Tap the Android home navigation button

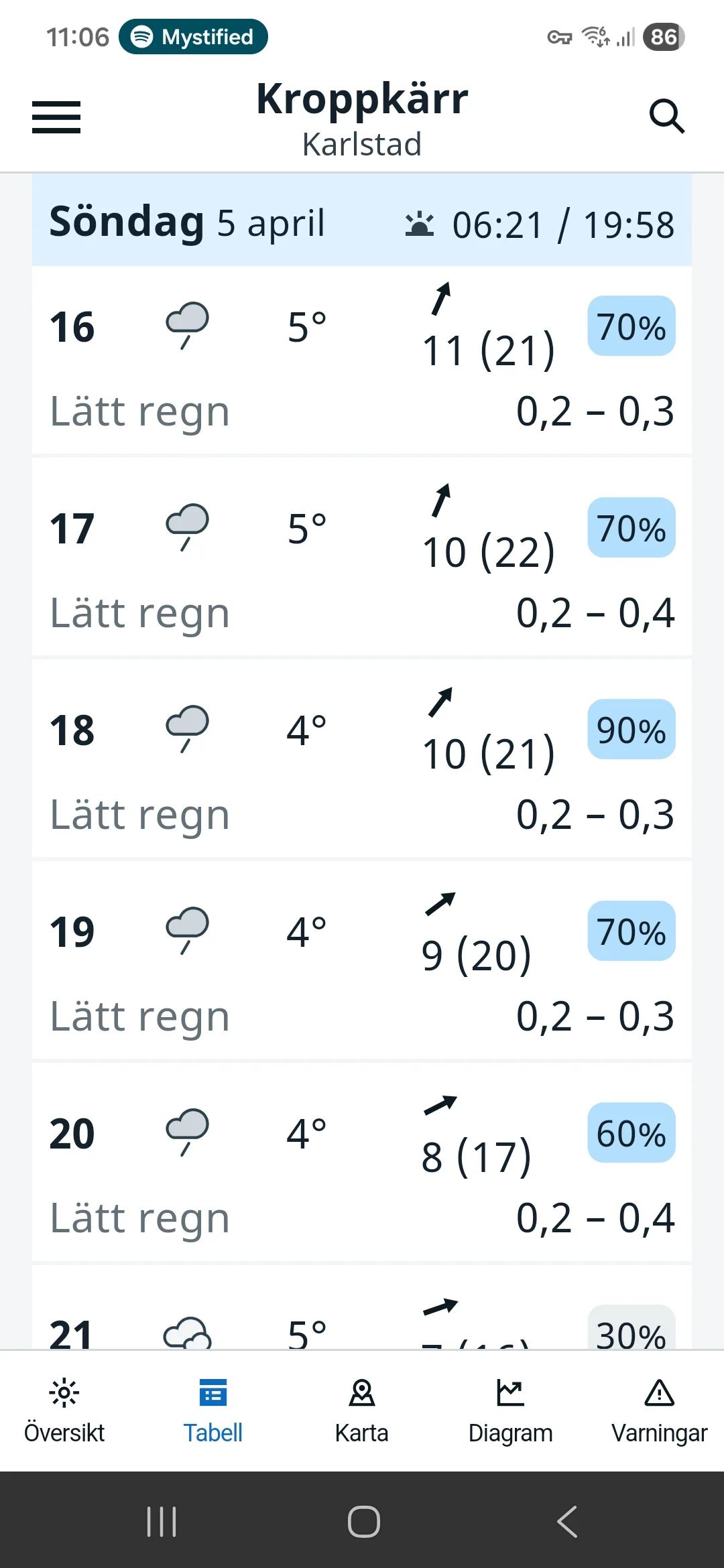coord(364,1521)
